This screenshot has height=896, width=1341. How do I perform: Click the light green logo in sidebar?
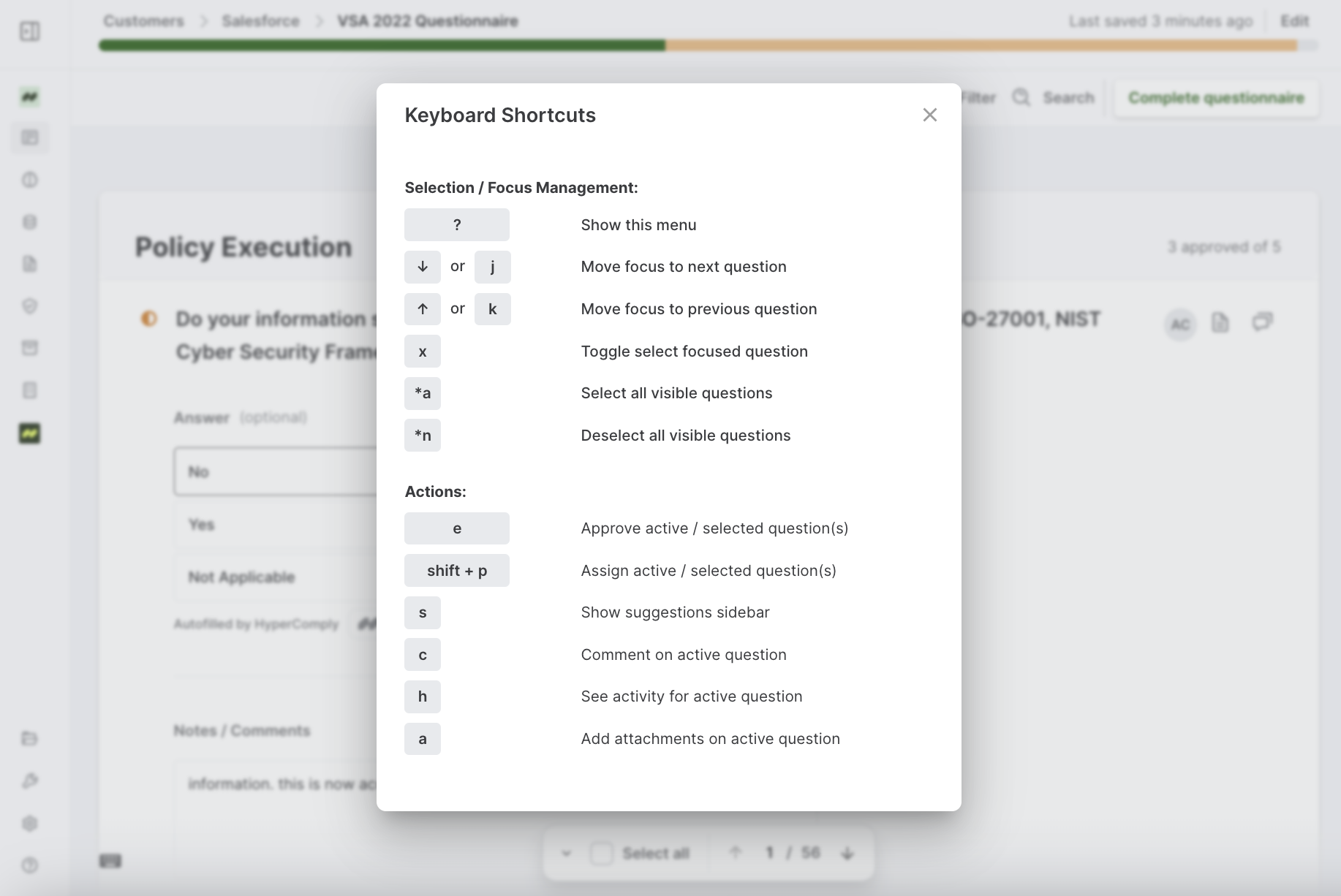pos(30,96)
